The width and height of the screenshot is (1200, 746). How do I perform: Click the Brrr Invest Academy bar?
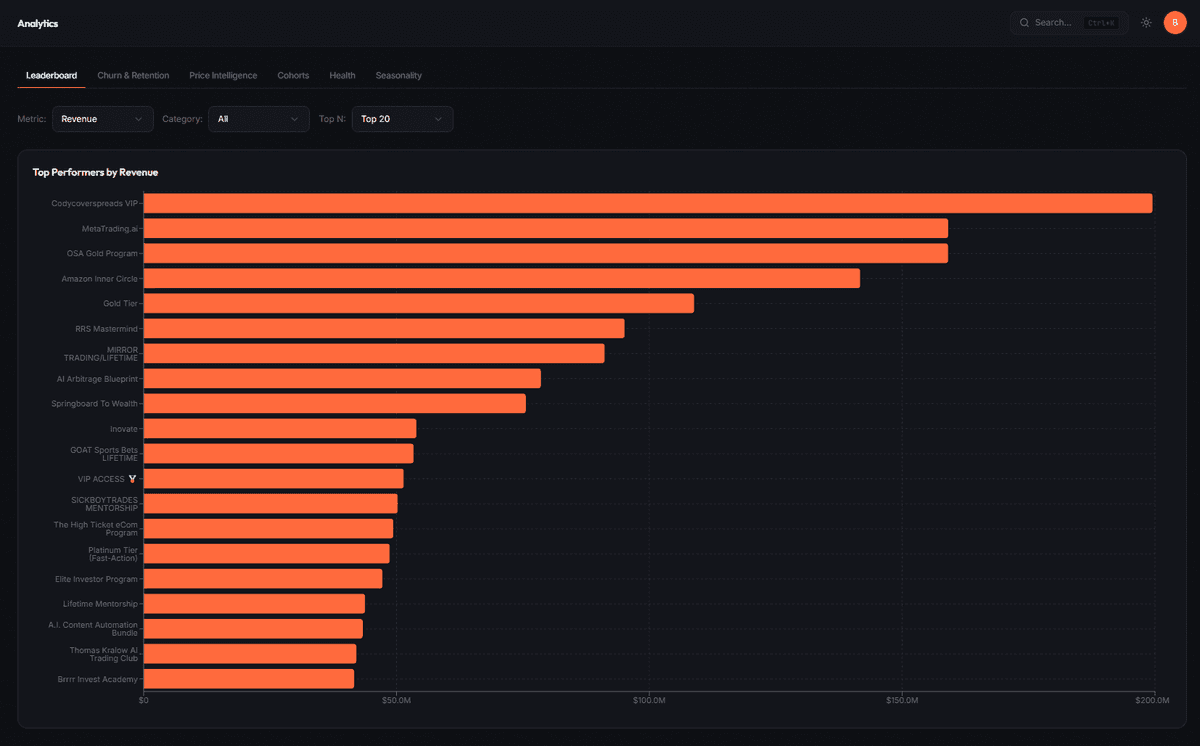coord(248,678)
